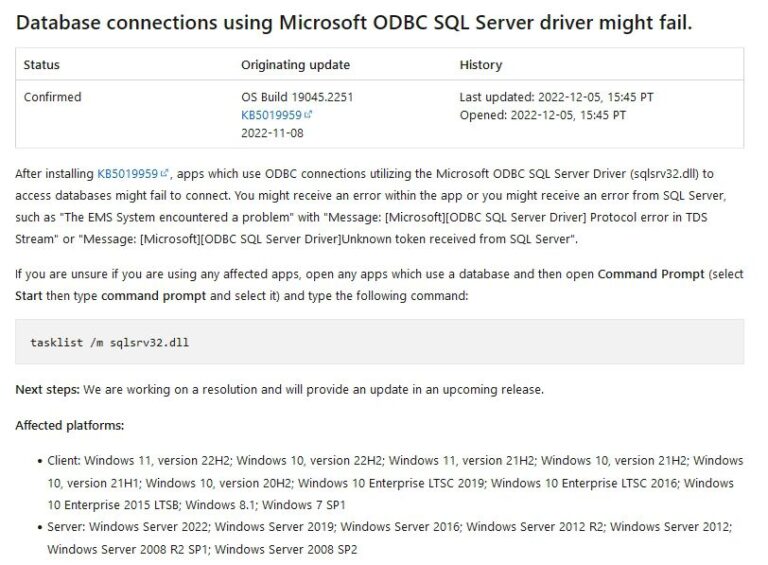Click the bold Start word in instructions
Image resolution: width=768 pixels, height=565 pixels.
click(x=31, y=297)
